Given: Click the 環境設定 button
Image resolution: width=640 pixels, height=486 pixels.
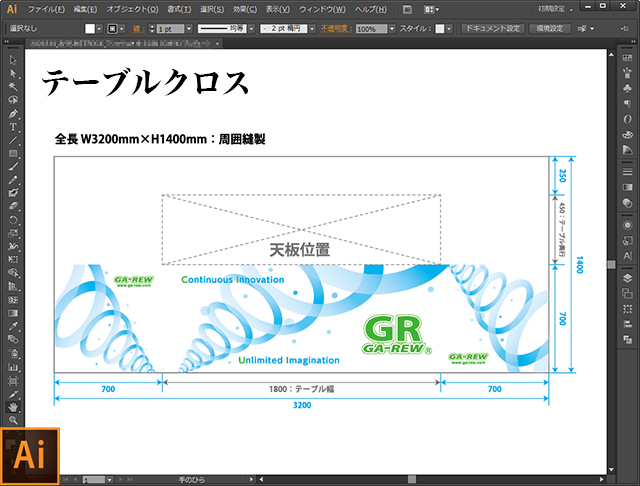Looking at the screenshot, I should click(x=550, y=29).
